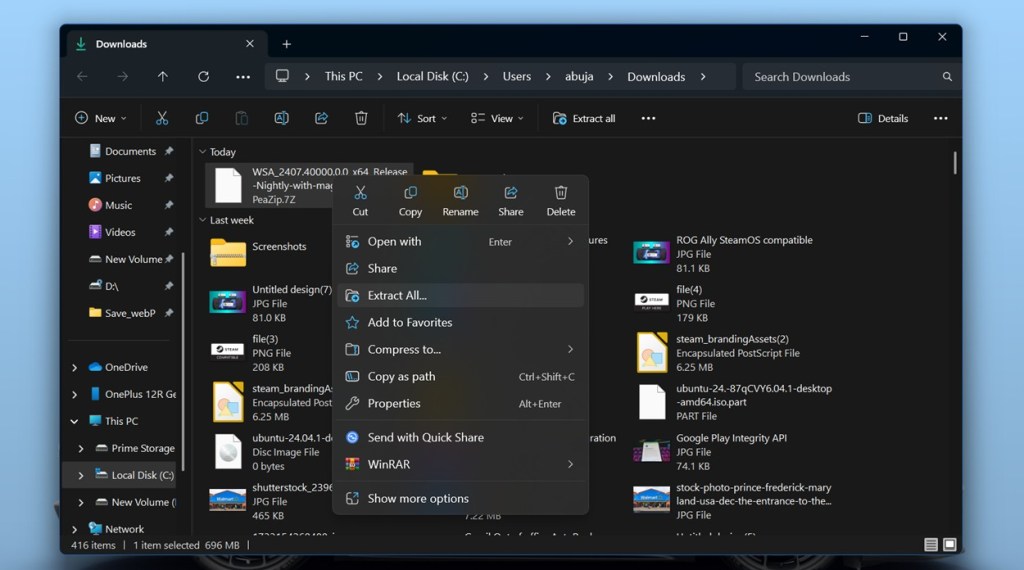This screenshot has height=570, width=1024.
Task: Open Compress to... submenu
Action: click(460, 349)
